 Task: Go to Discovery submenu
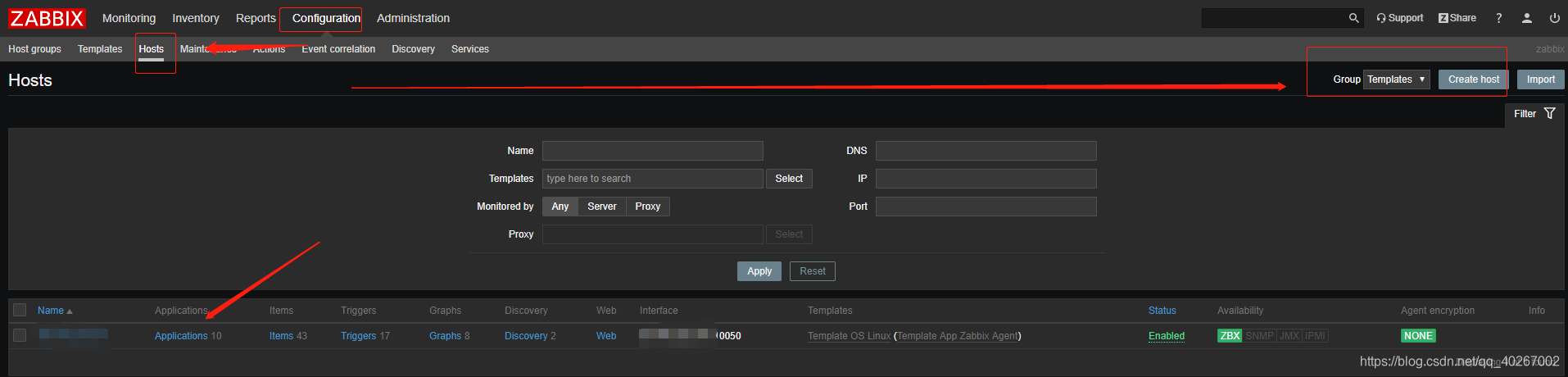[413, 49]
